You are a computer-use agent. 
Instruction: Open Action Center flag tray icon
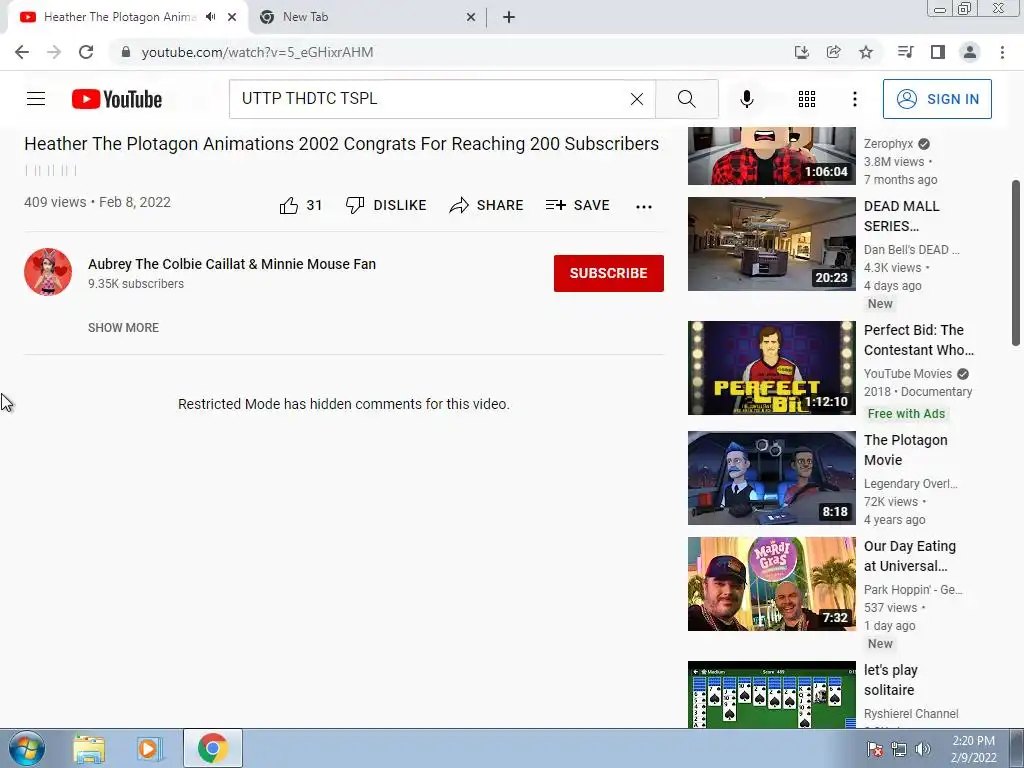[874, 749]
